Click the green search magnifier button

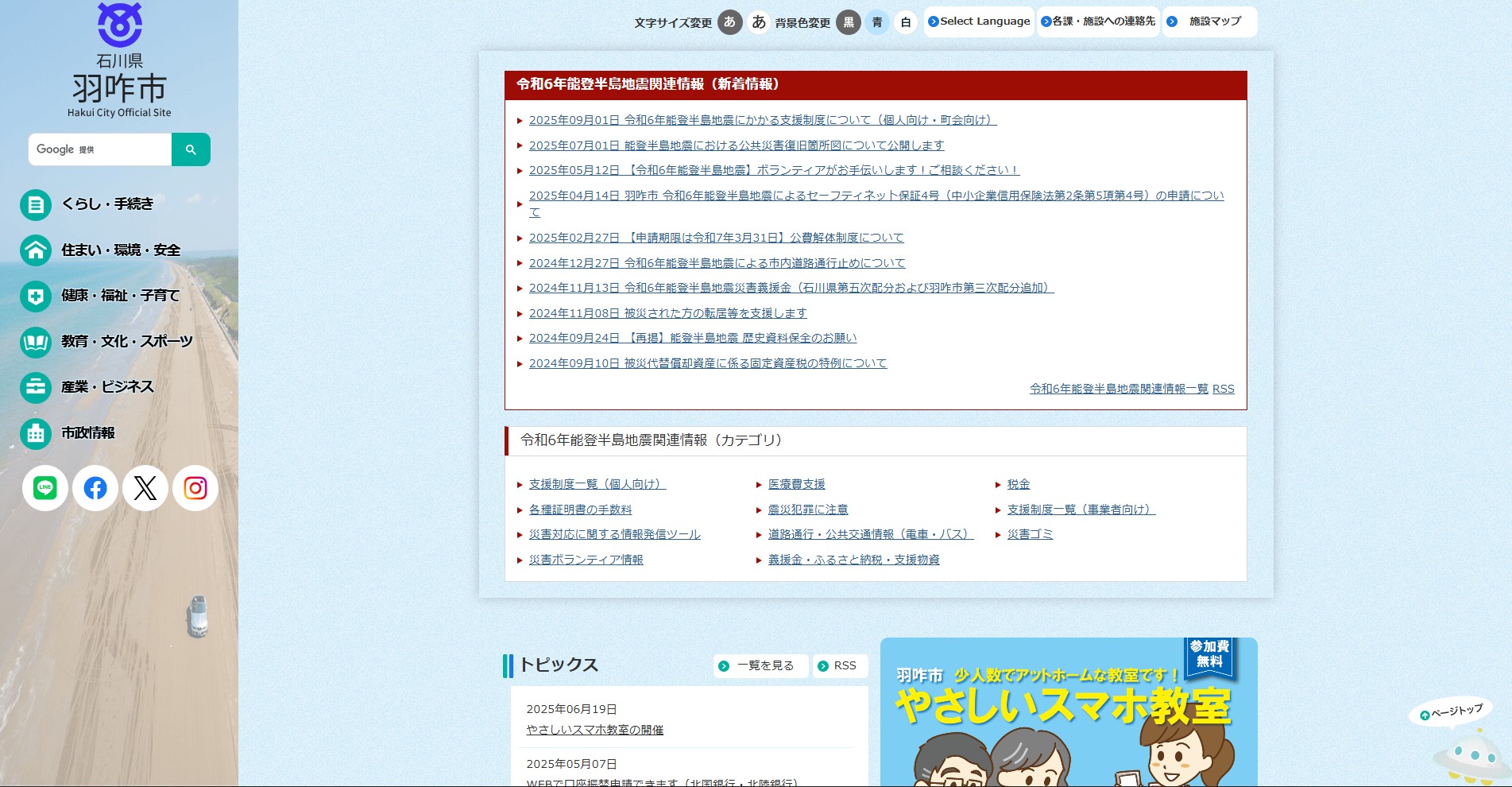point(191,149)
